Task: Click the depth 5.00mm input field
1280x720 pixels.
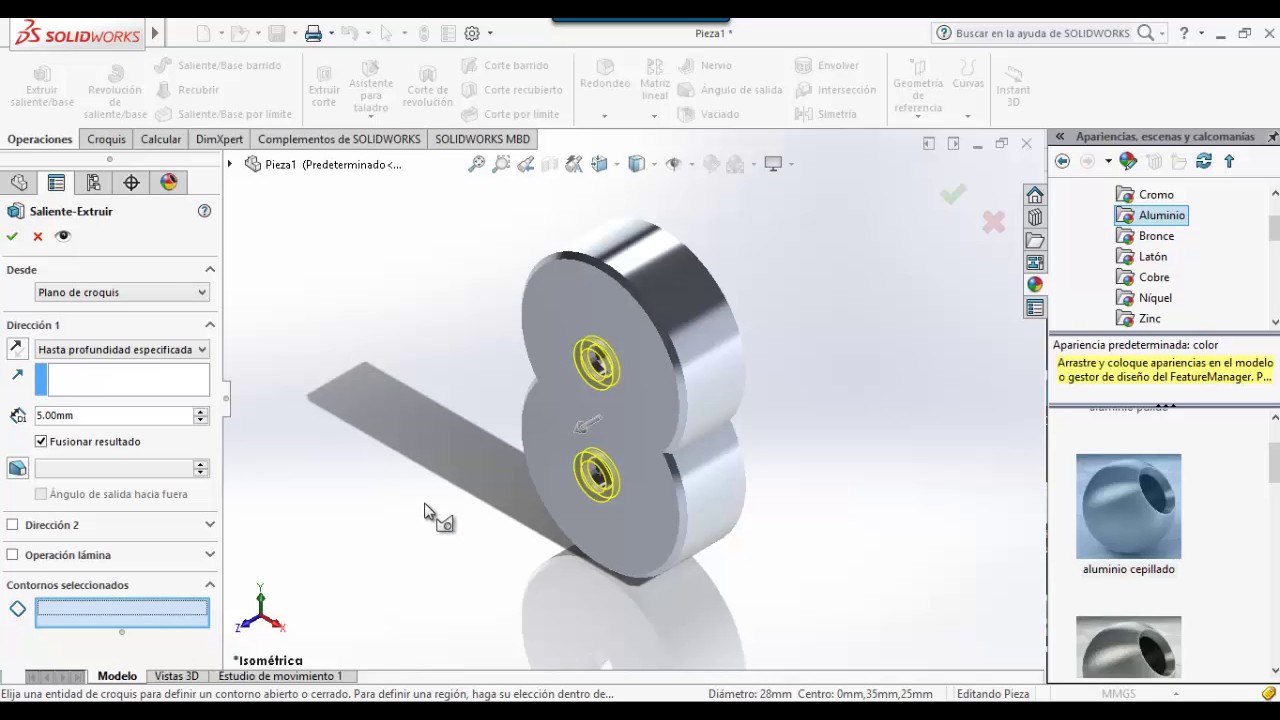Action: point(114,415)
